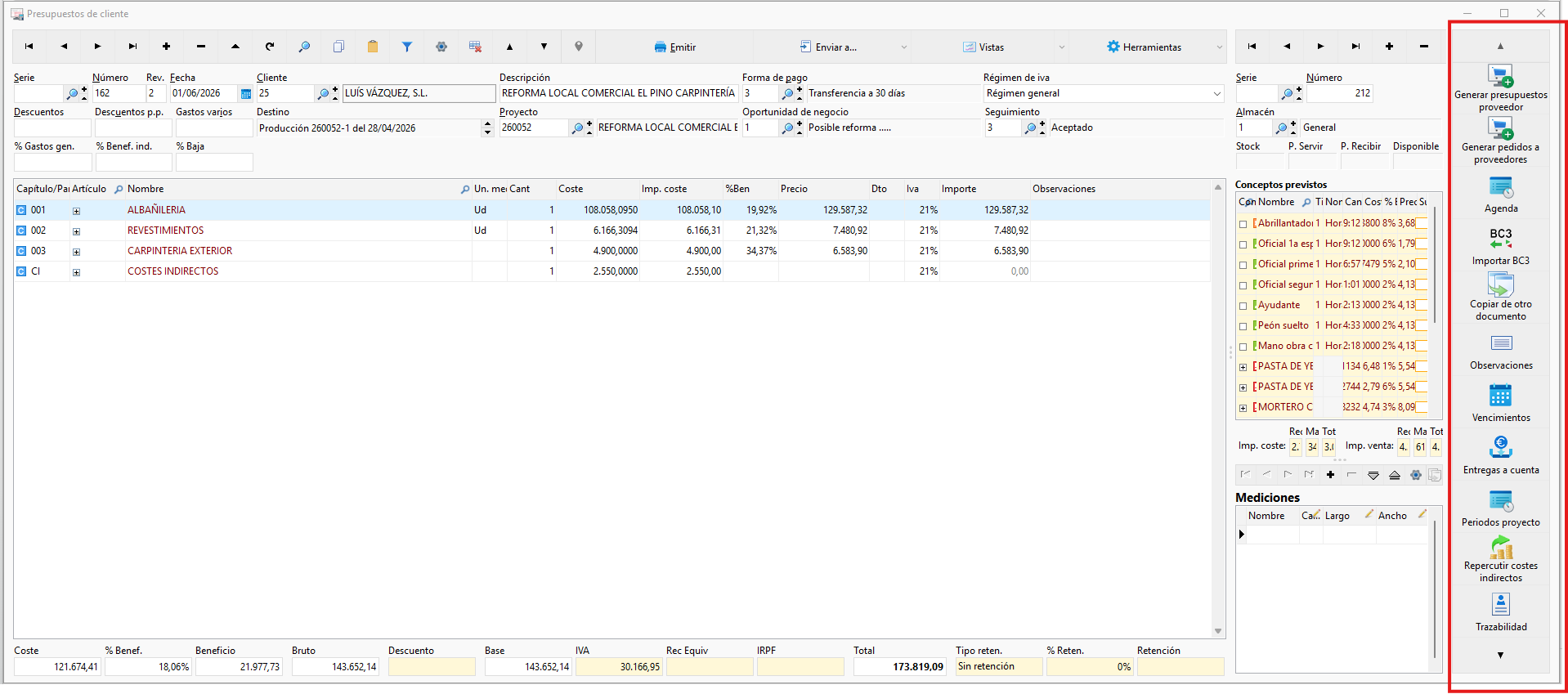Click the Descripción text field
1568x694 pixels.
click(x=617, y=93)
